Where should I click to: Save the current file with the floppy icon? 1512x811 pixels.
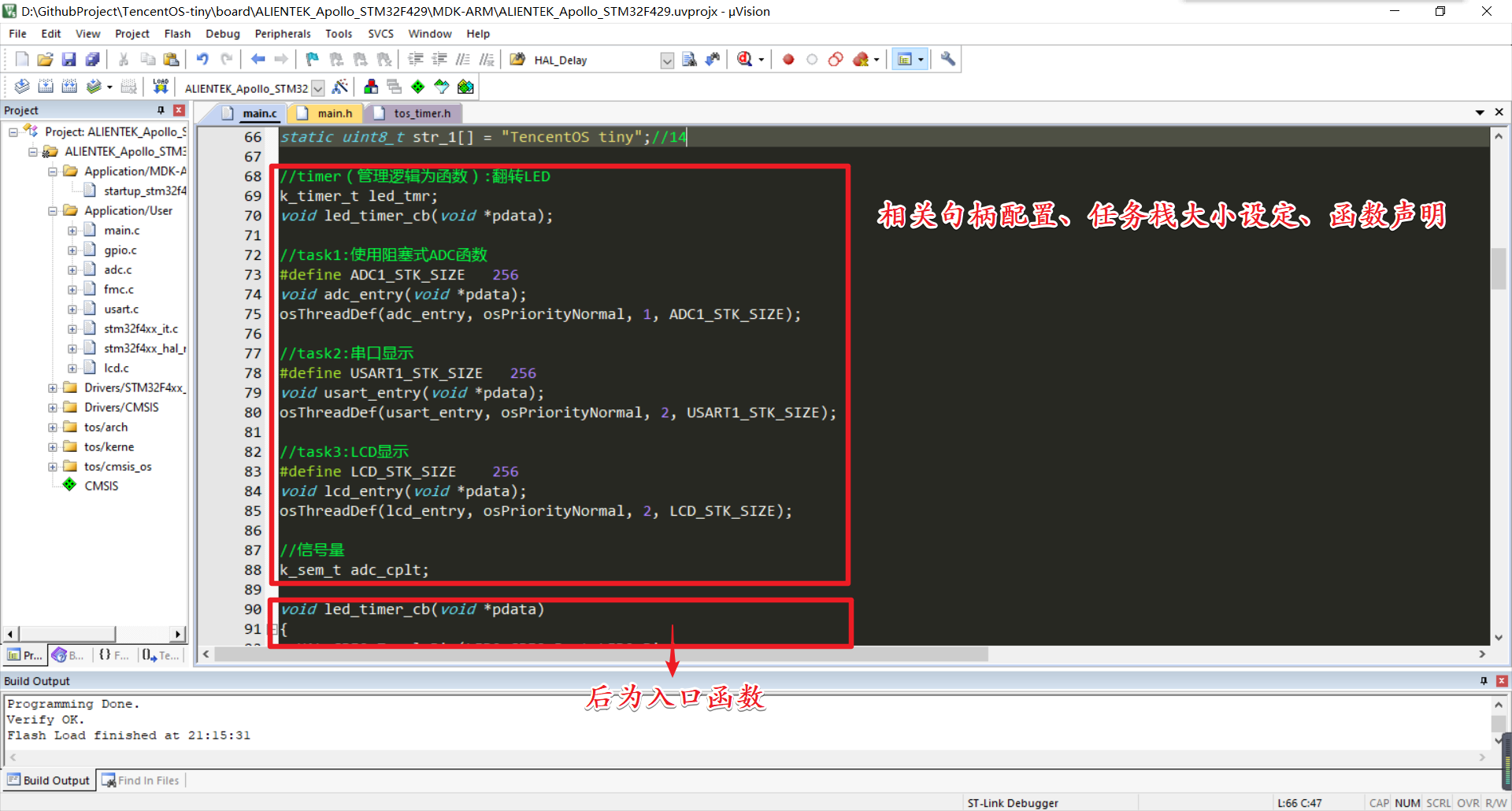pyautogui.click(x=69, y=59)
